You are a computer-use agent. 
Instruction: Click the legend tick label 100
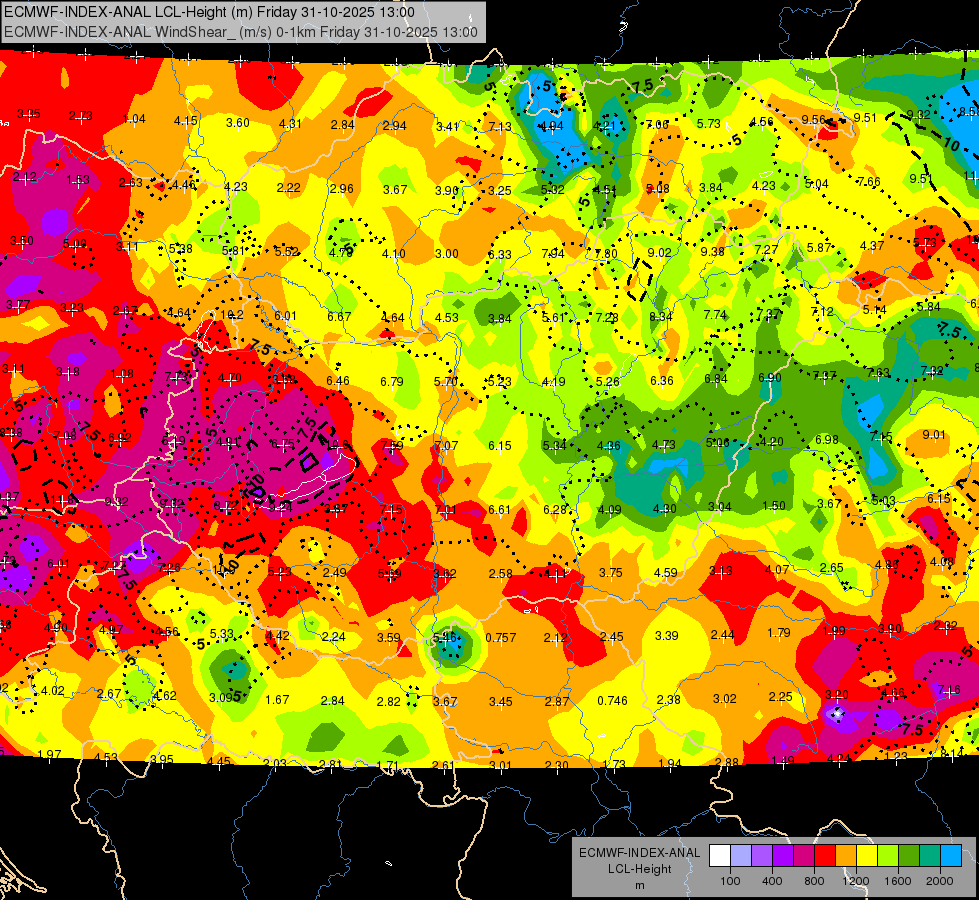coord(730,881)
